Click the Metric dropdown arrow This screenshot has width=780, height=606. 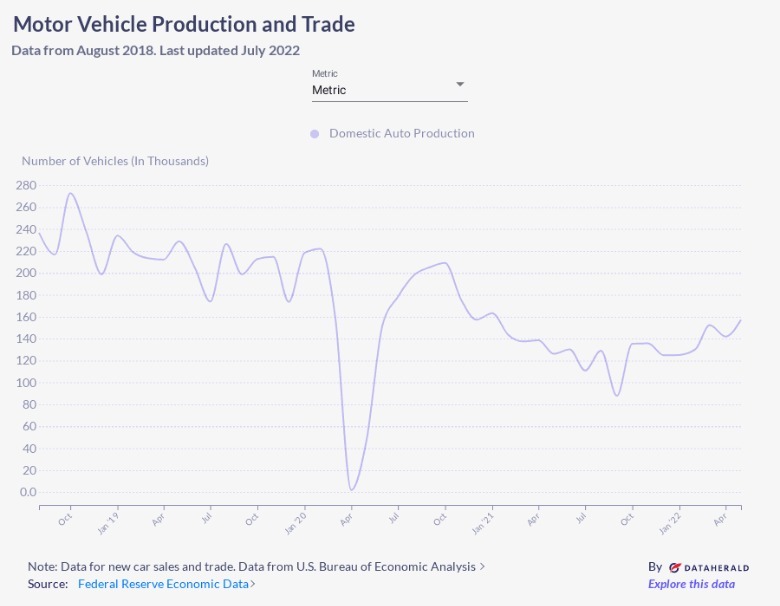[460, 84]
